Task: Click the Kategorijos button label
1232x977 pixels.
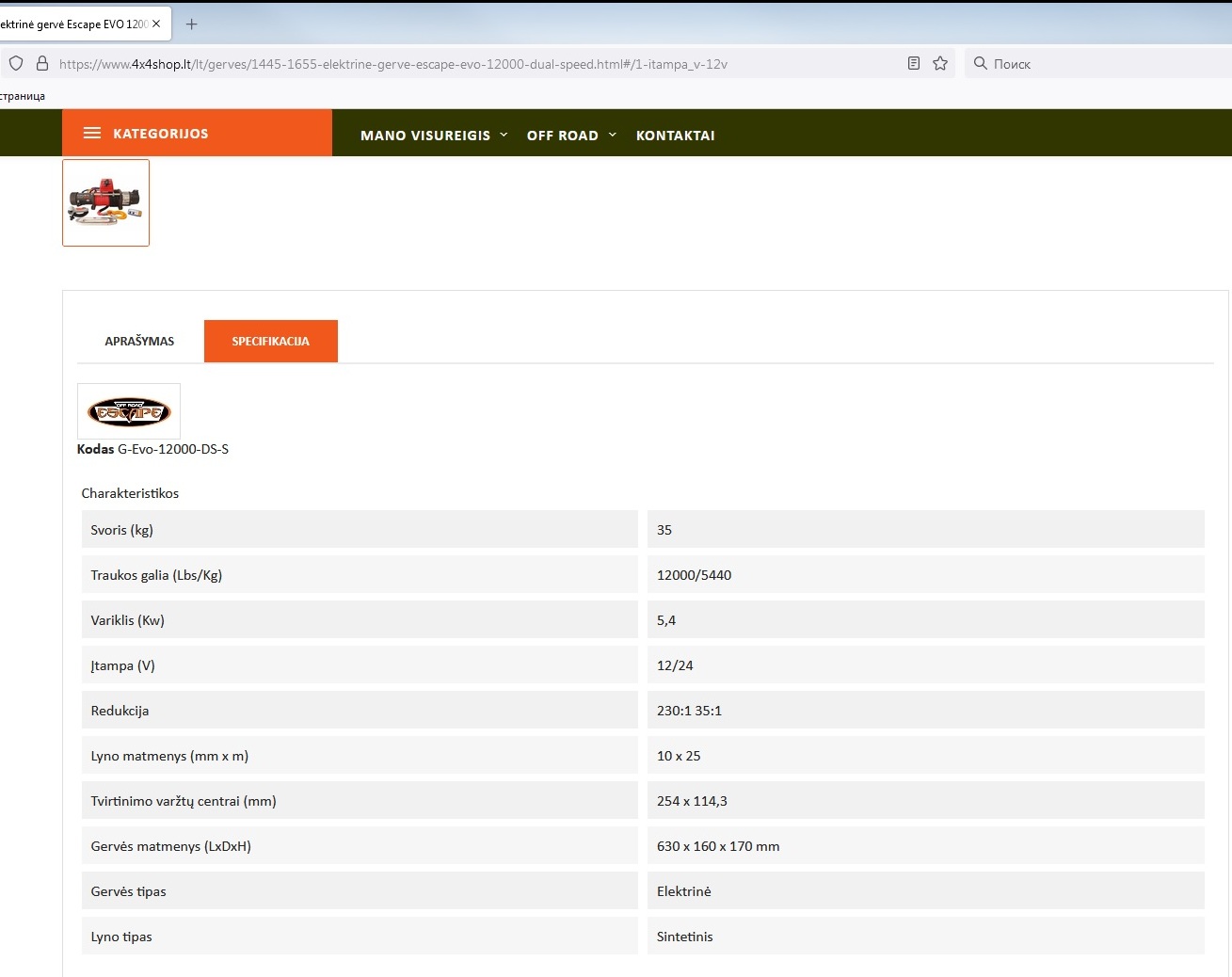Action: click(x=161, y=134)
